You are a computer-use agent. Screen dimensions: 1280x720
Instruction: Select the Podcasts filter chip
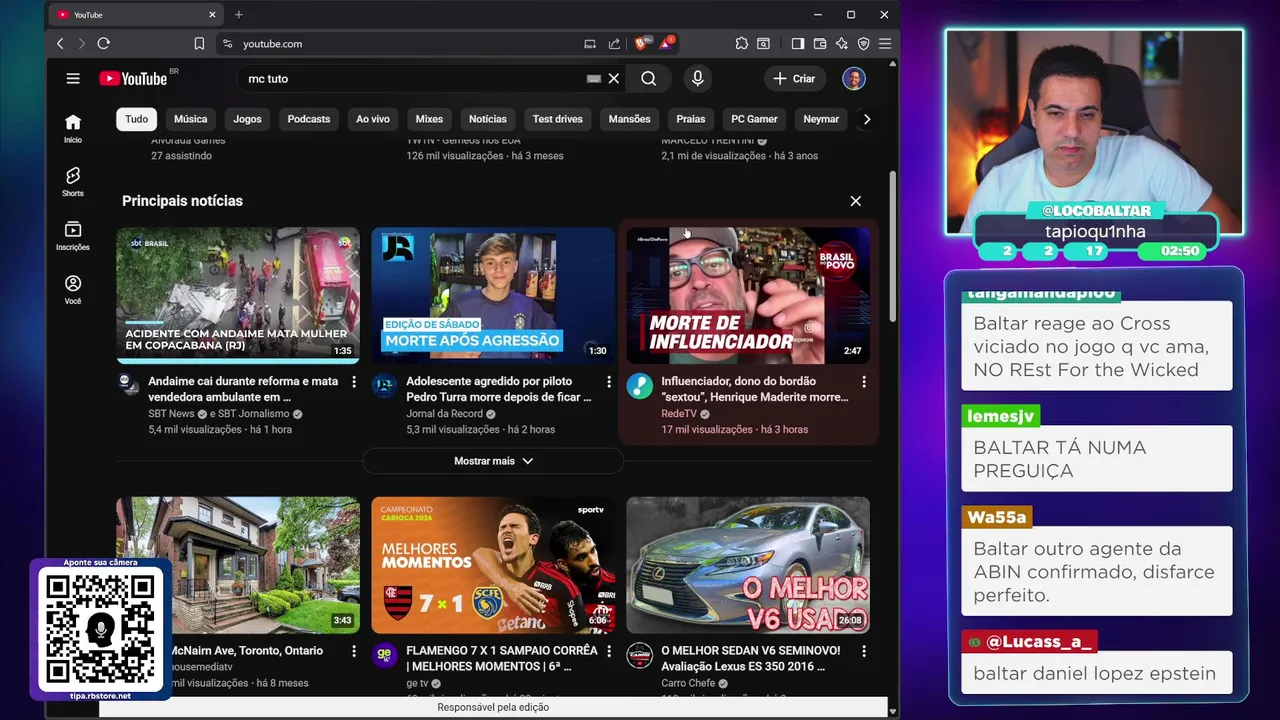click(309, 119)
